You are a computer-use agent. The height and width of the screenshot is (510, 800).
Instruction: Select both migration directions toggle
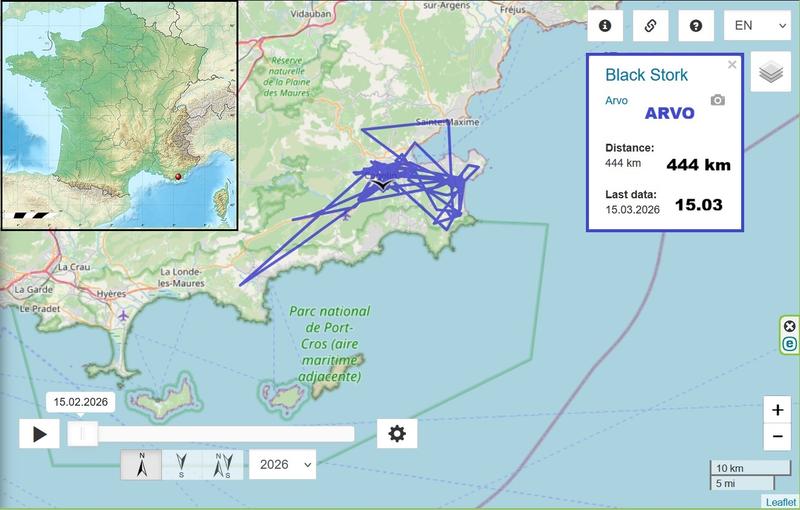(223, 465)
